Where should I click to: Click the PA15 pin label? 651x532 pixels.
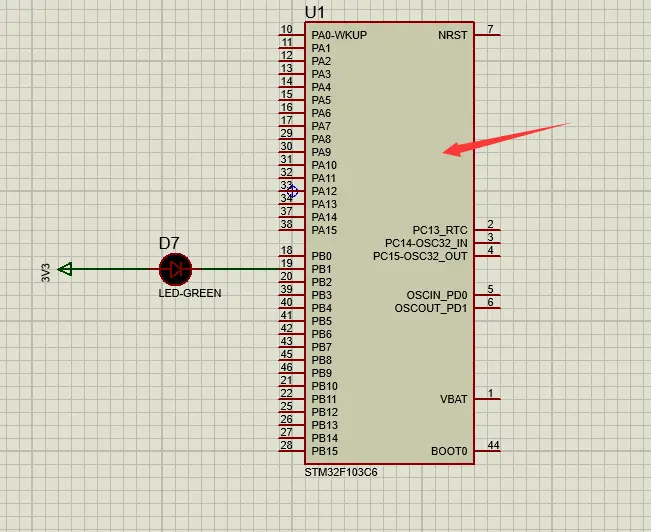(x=324, y=230)
